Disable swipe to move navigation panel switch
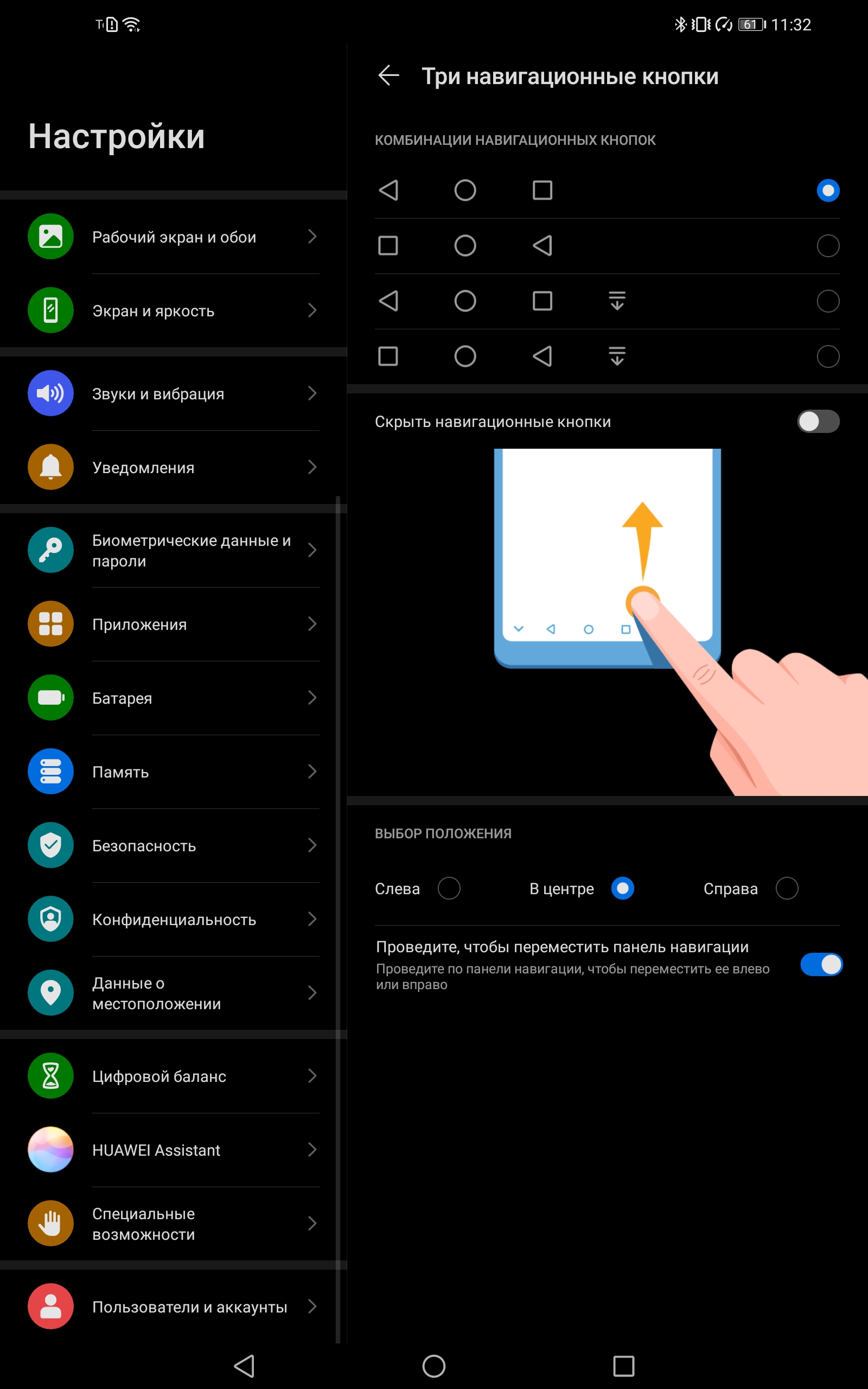The width and height of the screenshot is (868, 1389). pos(821,964)
